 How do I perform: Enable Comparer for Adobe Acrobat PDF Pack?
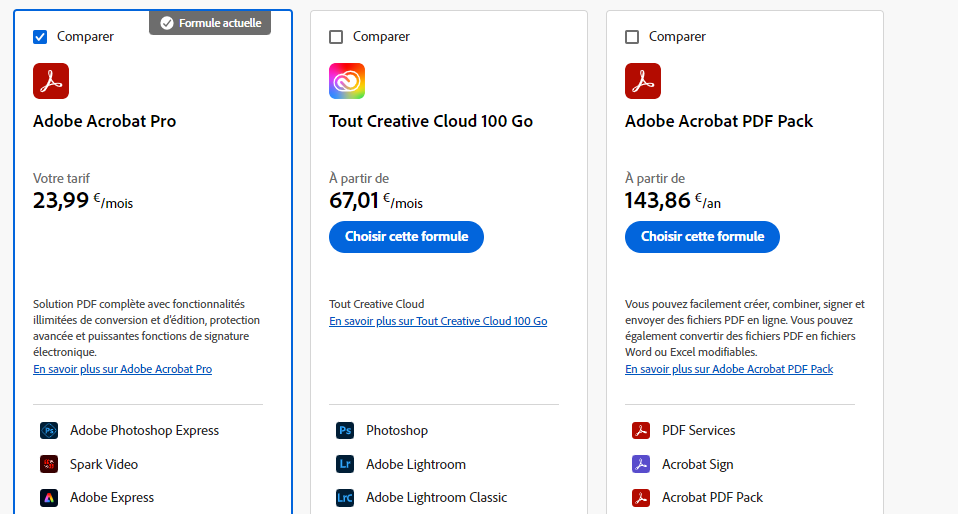[632, 37]
